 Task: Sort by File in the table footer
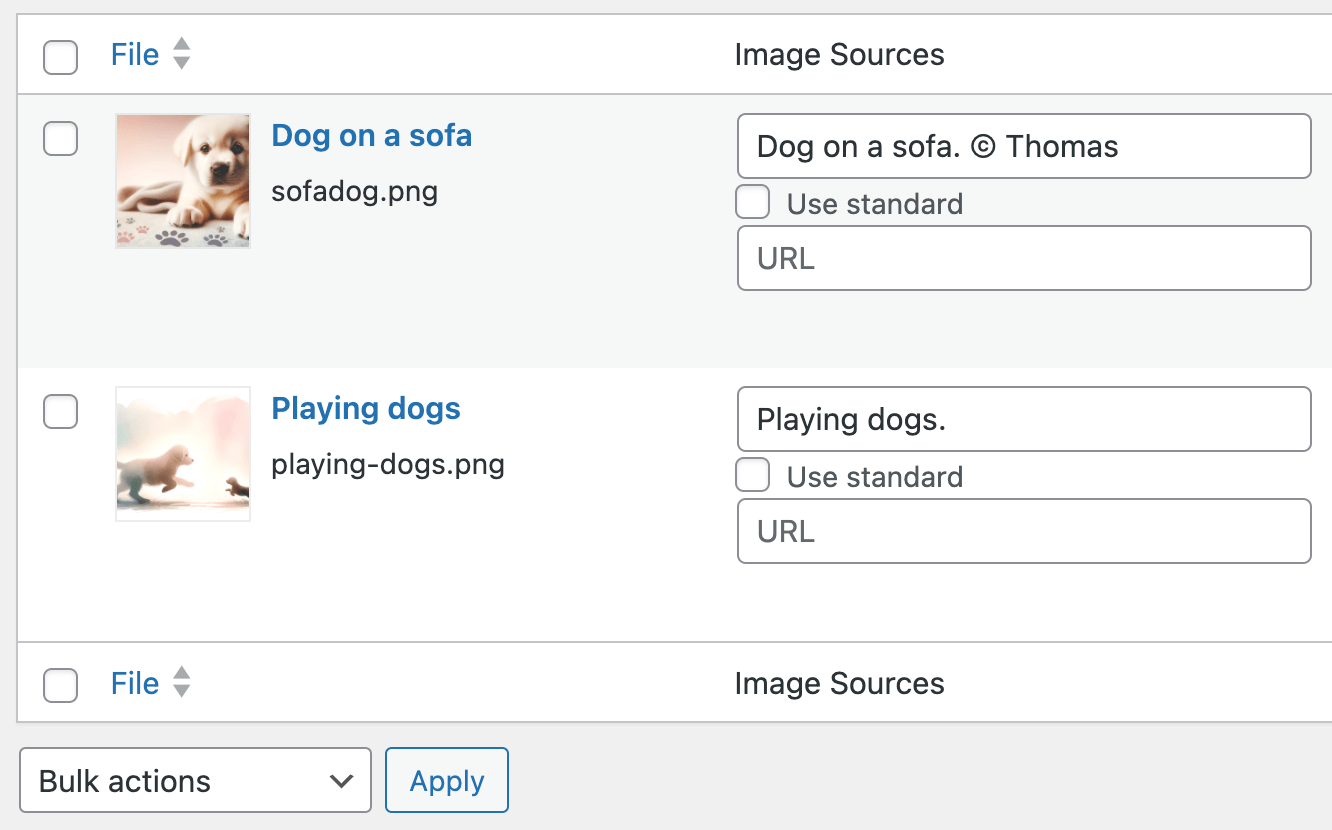(135, 684)
